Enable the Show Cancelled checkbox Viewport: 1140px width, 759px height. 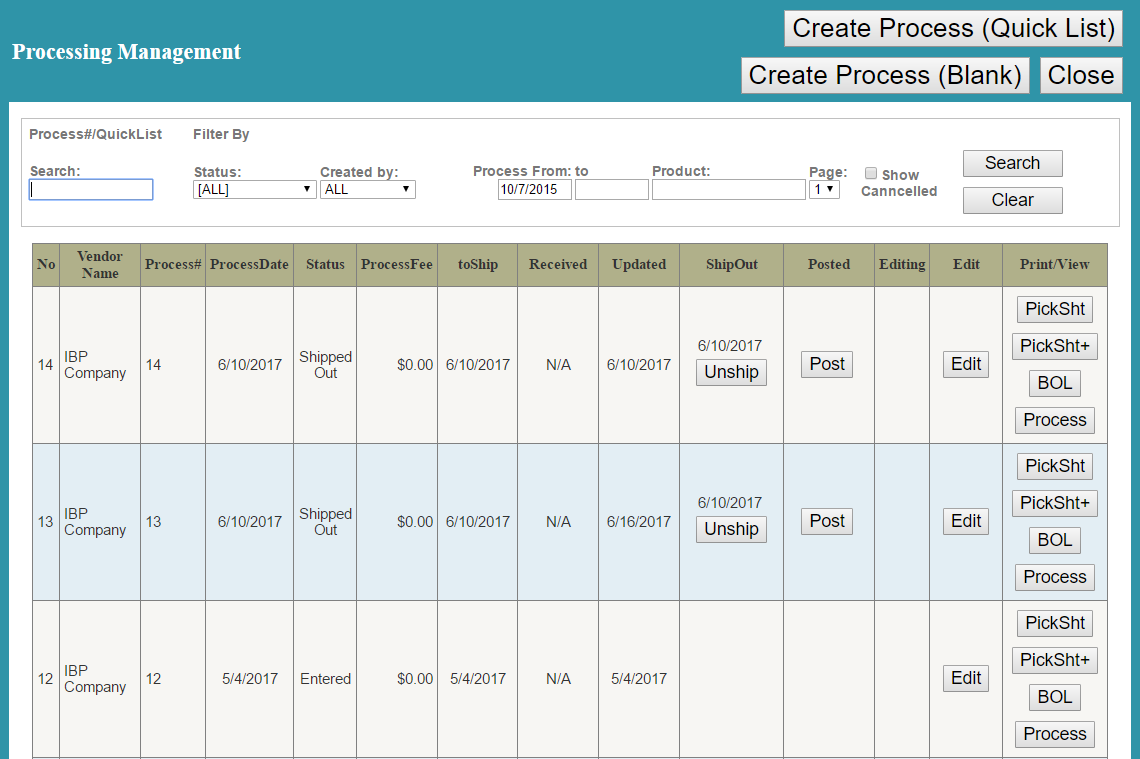point(871,173)
